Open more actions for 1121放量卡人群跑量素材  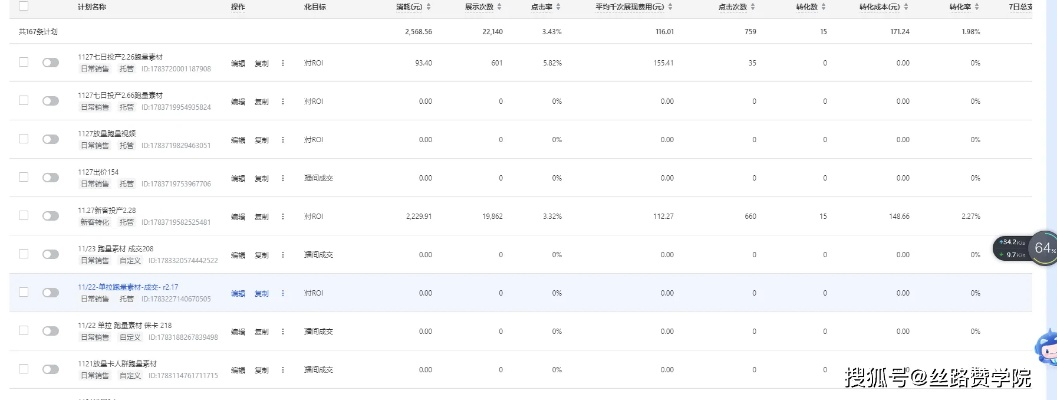pos(282,370)
